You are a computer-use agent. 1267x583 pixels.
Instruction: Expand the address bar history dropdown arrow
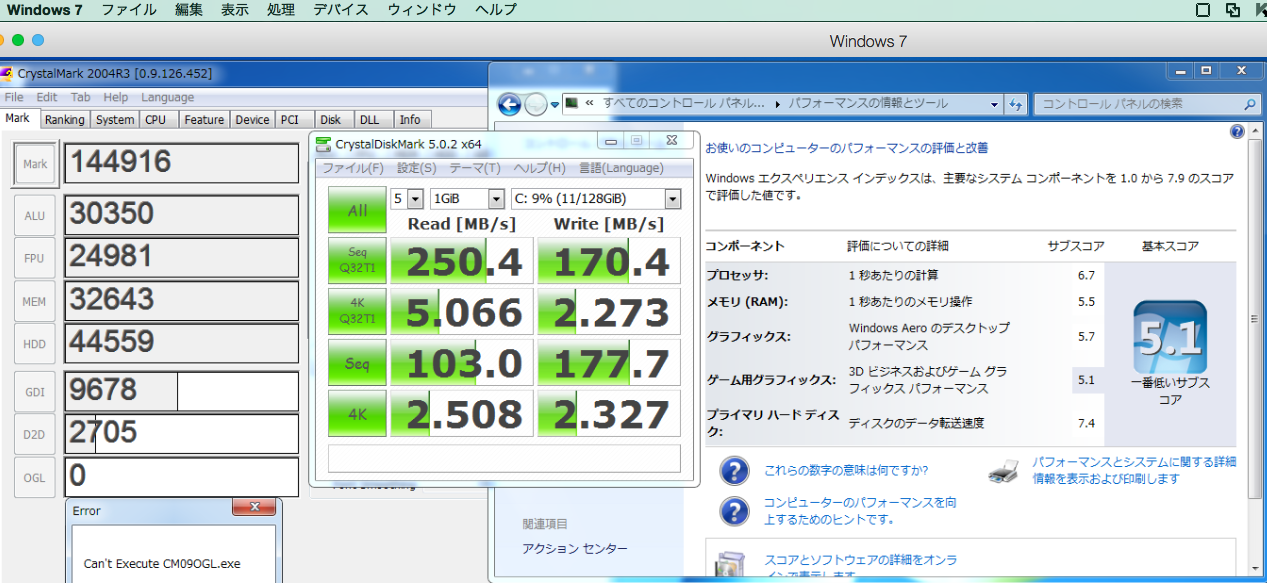tap(994, 104)
